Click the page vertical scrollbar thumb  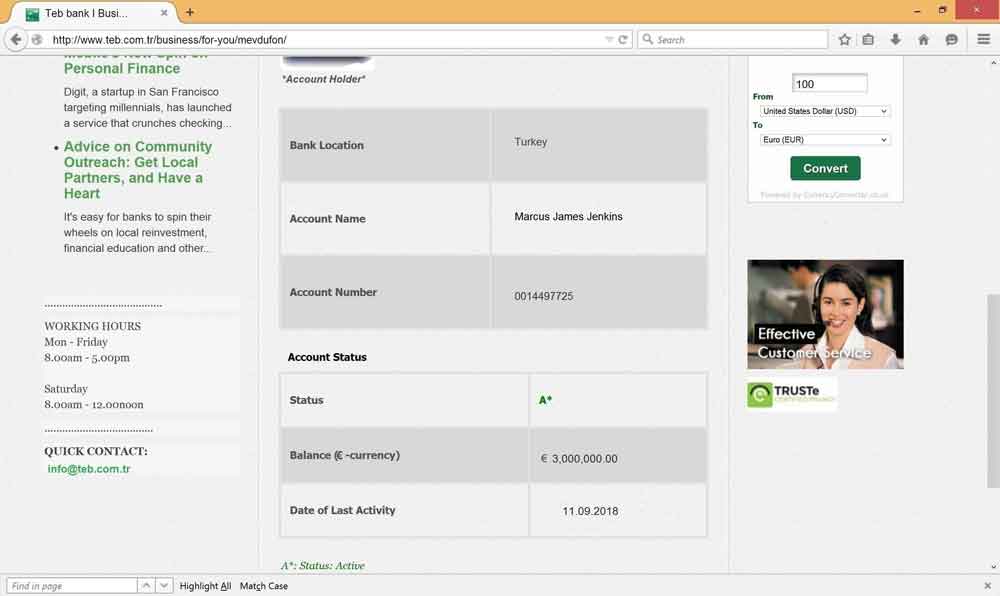tap(993, 390)
